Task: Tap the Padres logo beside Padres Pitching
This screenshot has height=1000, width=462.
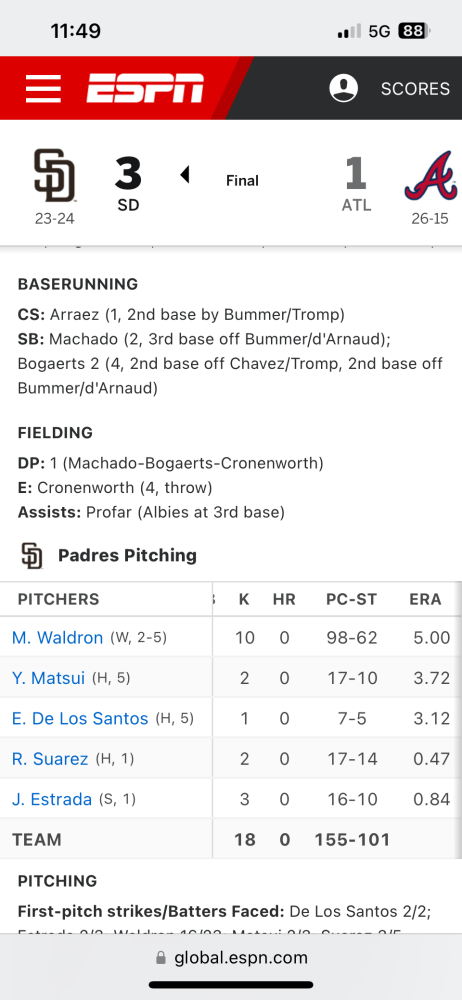Action: coord(32,555)
